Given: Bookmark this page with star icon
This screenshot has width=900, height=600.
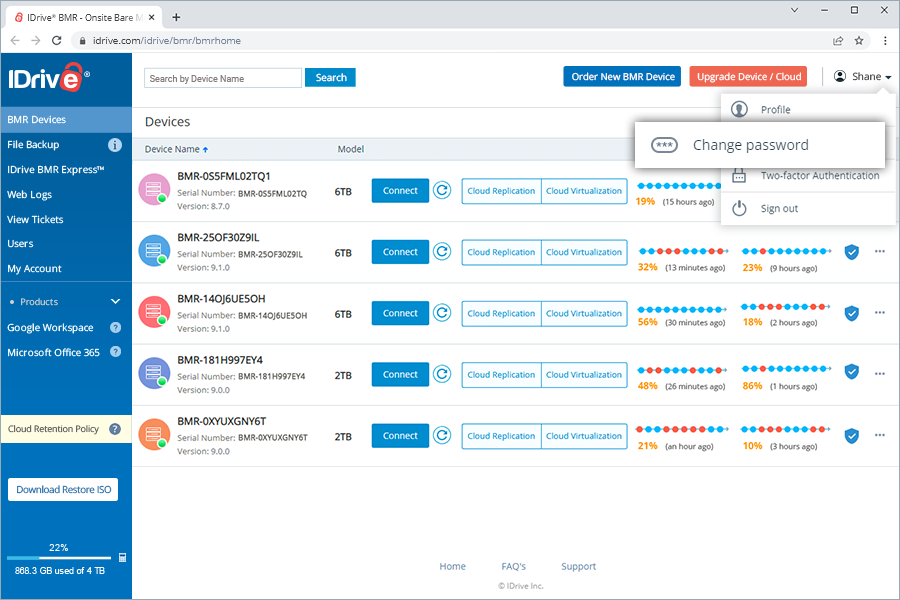Looking at the screenshot, I should coord(859,41).
